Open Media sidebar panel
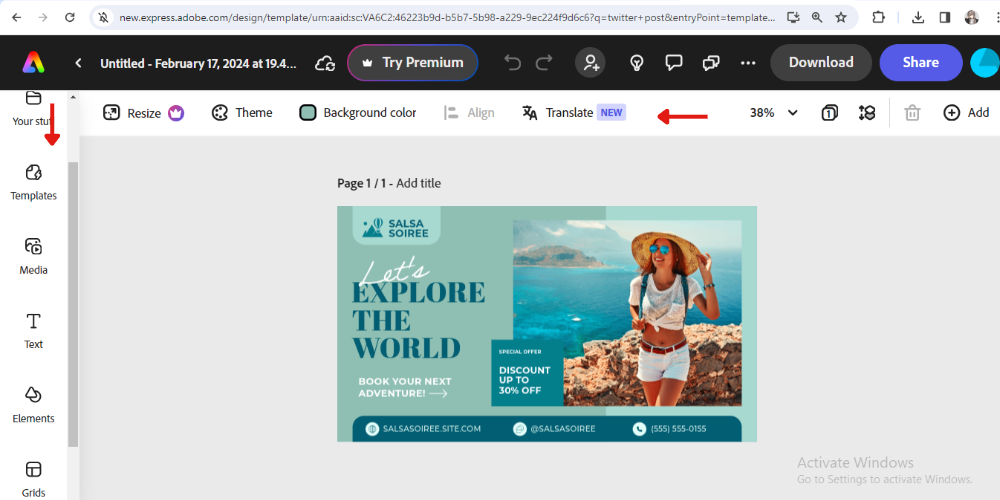 click(33, 256)
